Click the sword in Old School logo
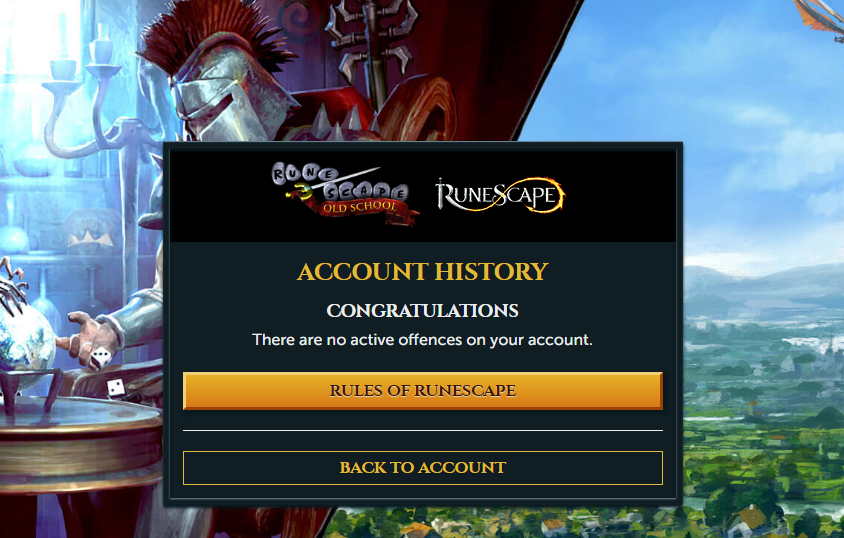Screen dimensions: 844x538 332,183
